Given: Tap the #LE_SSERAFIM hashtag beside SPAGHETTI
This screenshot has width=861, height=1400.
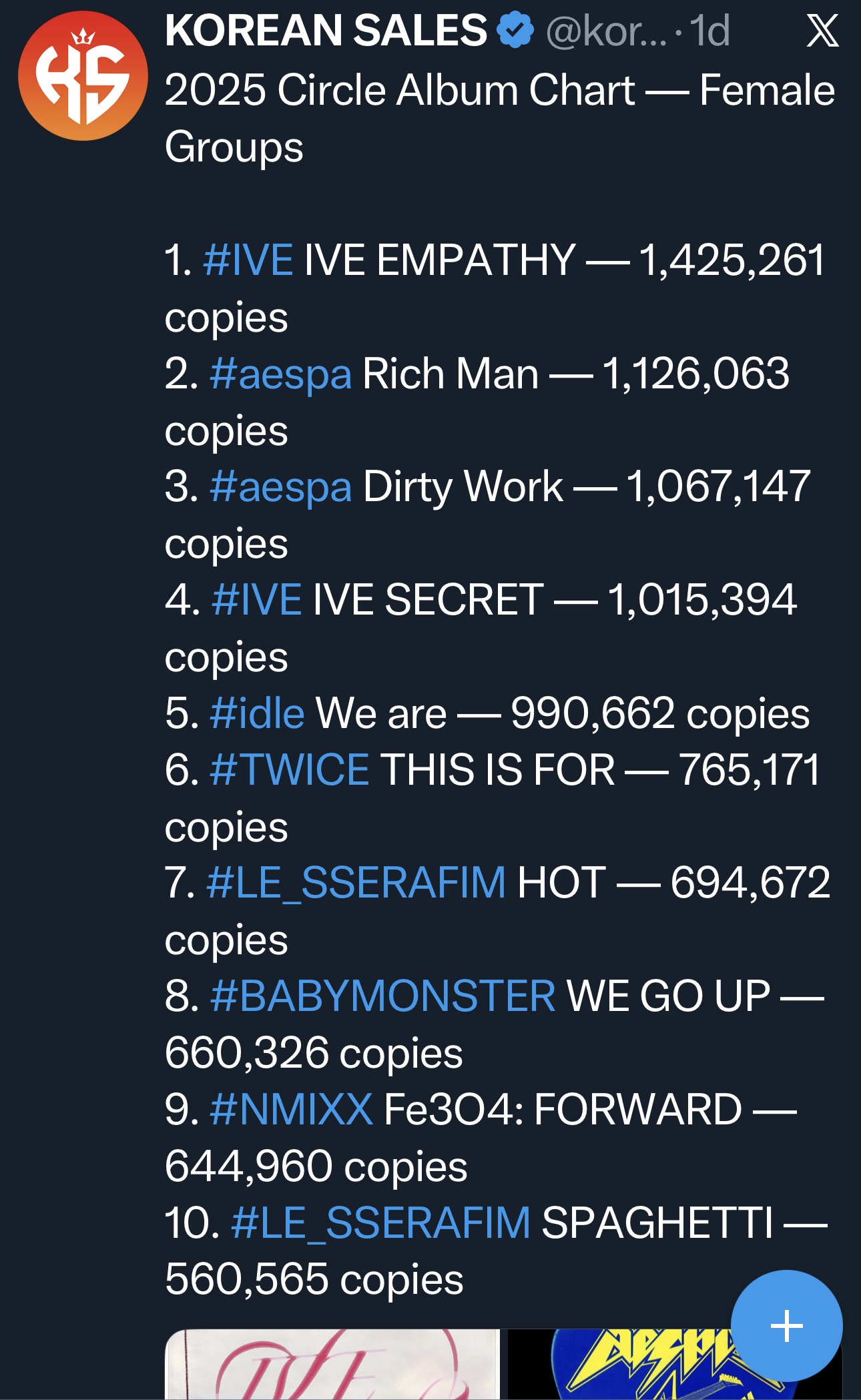Looking at the screenshot, I should (380, 1223).
